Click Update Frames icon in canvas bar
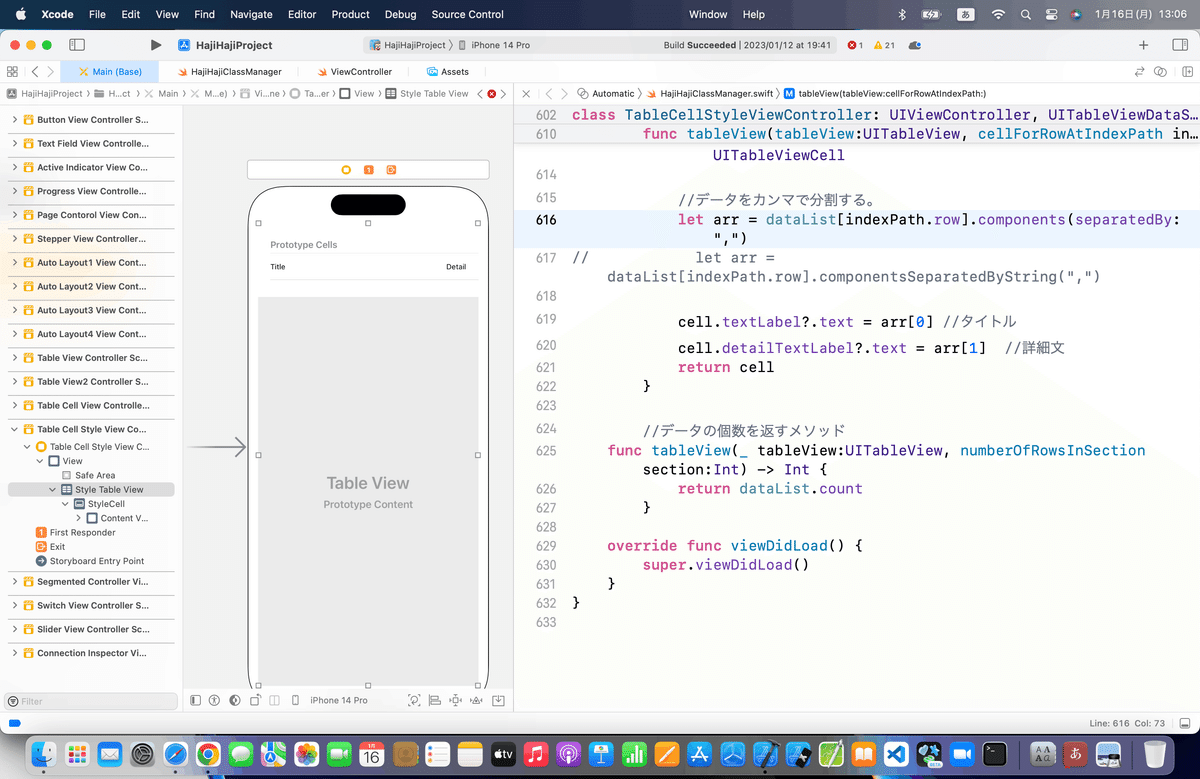The height and width of the screenshot is (779, 1200). click(x=414, y=700)
